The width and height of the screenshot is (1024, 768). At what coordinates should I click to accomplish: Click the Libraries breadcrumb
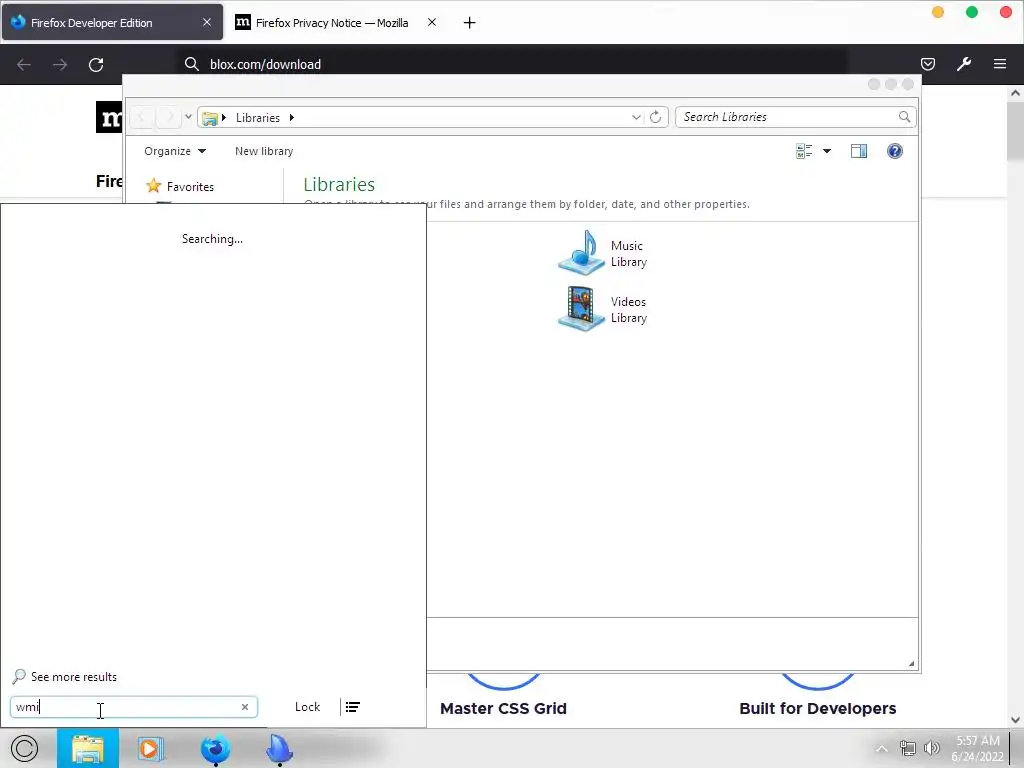point(257,118)
